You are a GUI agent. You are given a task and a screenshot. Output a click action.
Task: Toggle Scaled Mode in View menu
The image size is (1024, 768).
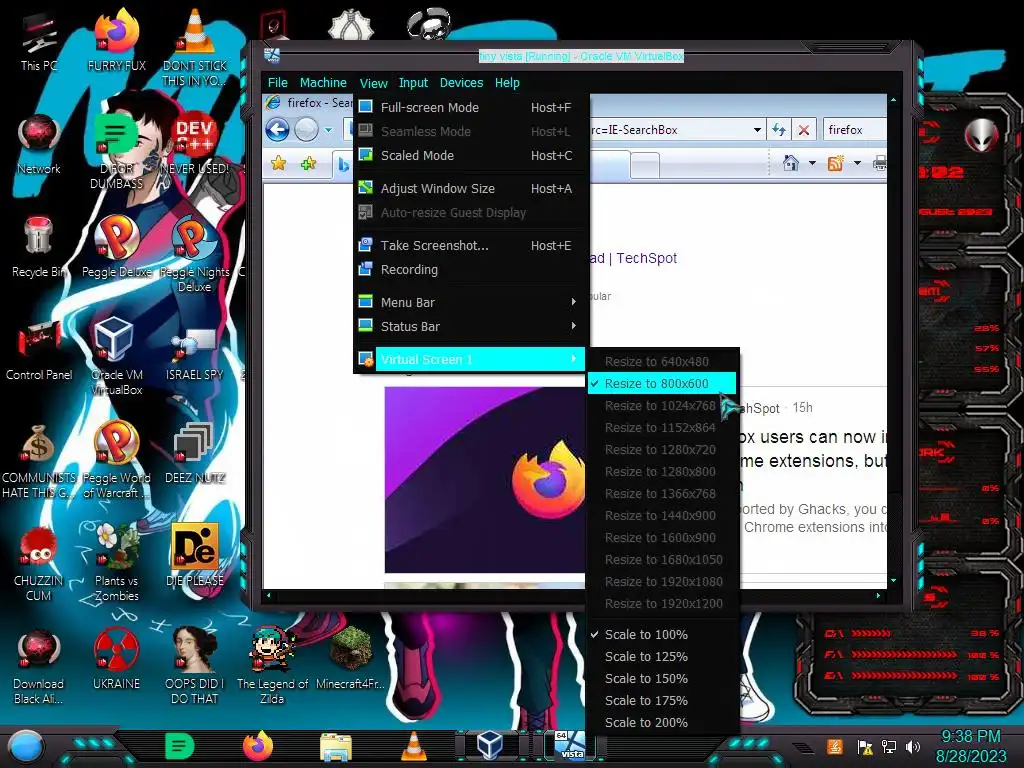coord(470,155)
